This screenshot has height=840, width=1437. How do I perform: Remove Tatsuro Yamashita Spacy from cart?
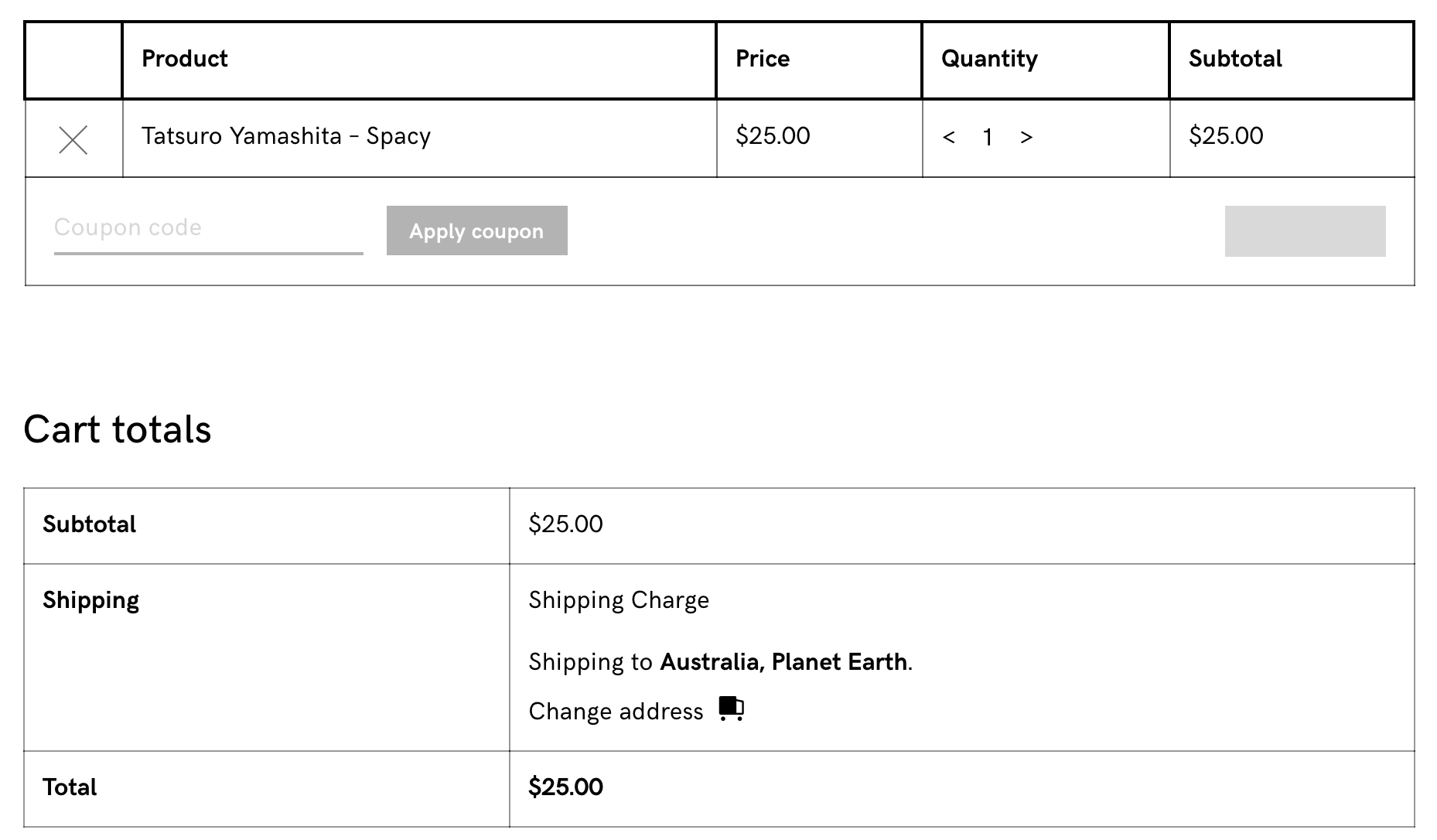(x=73, y=140)
